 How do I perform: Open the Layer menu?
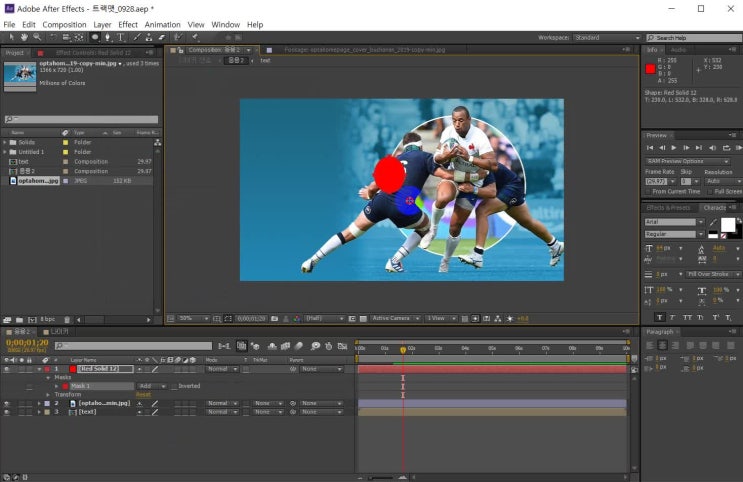point(102,25)
